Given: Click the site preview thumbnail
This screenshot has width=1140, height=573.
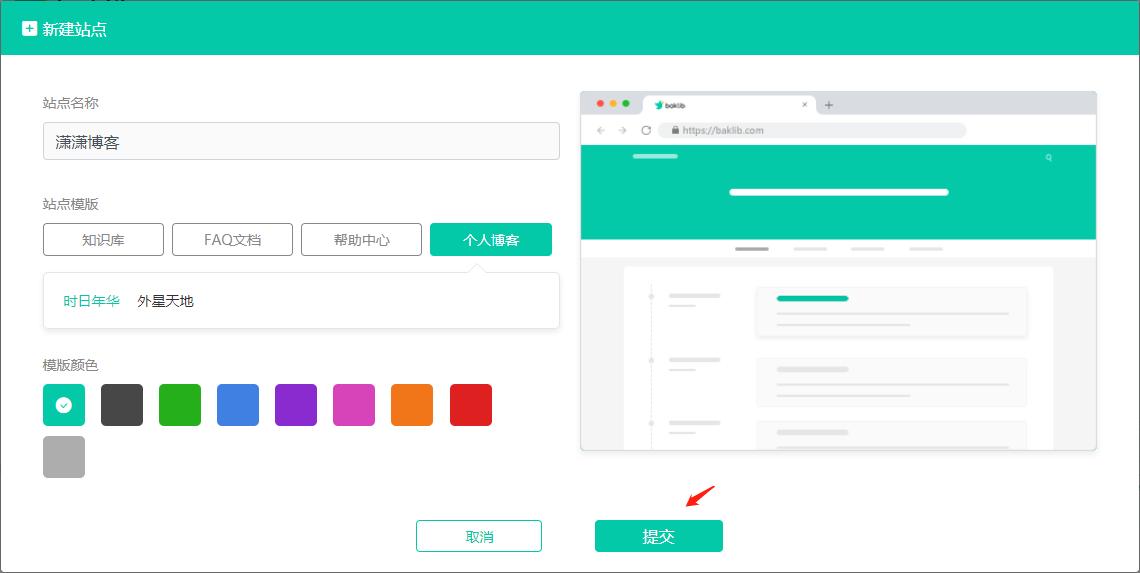Looking at the screenshot, I should (838, 271).
